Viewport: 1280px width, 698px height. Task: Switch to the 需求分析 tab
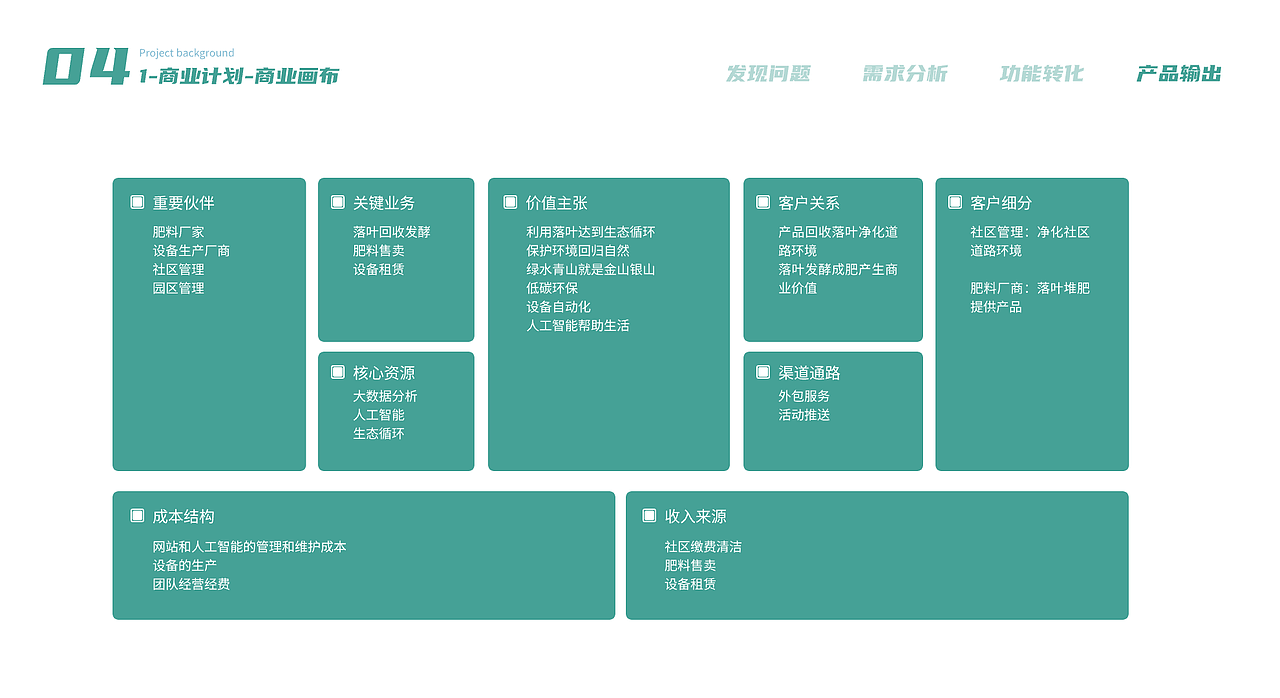tap(904, 72)
